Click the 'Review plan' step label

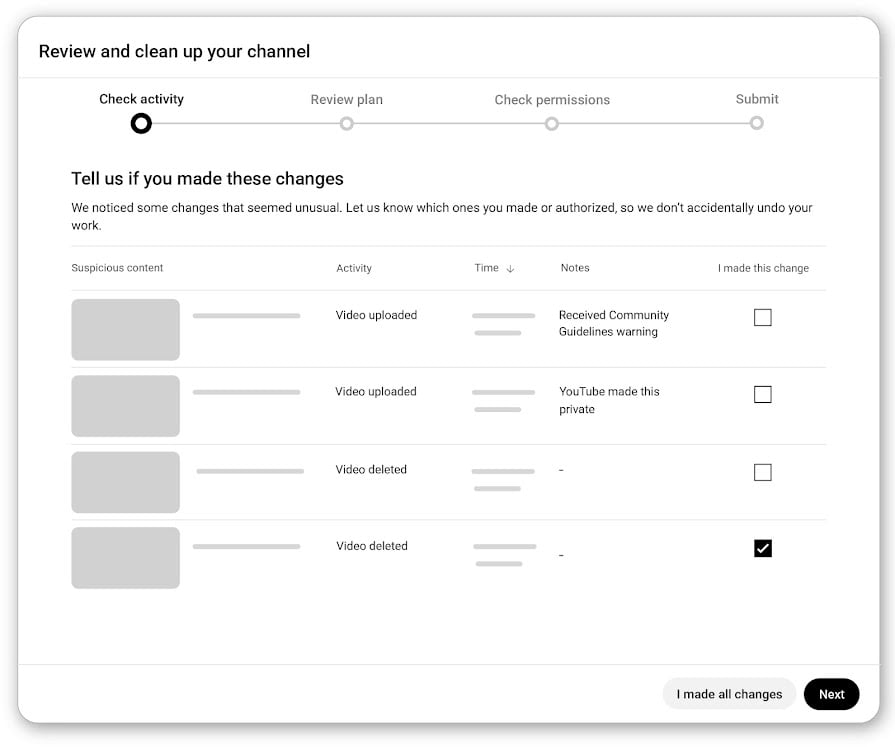tap(346, 99)
